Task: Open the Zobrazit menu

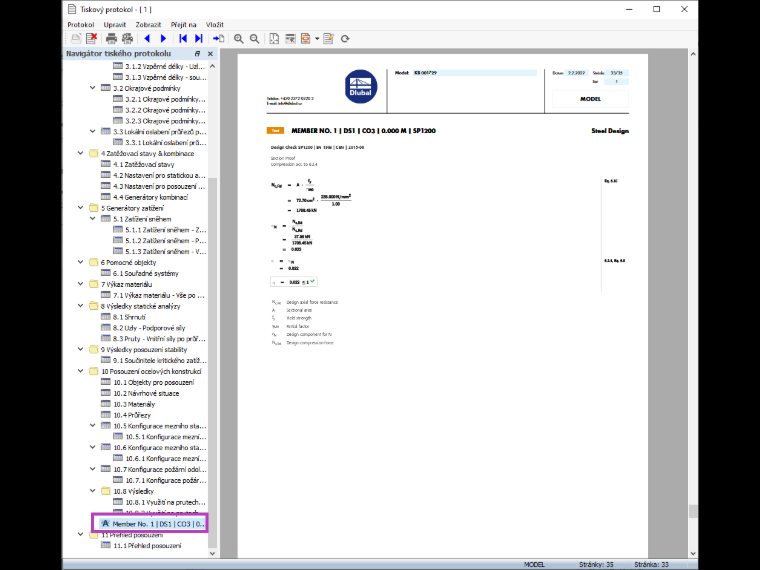Action: tap(148, 25)
